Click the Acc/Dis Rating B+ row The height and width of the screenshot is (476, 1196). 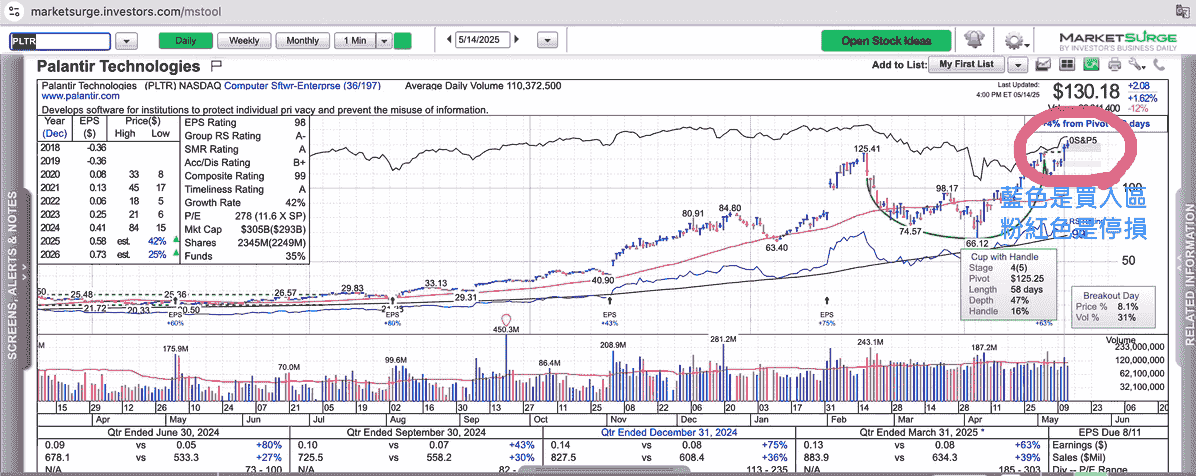click(x=245, y=162)
